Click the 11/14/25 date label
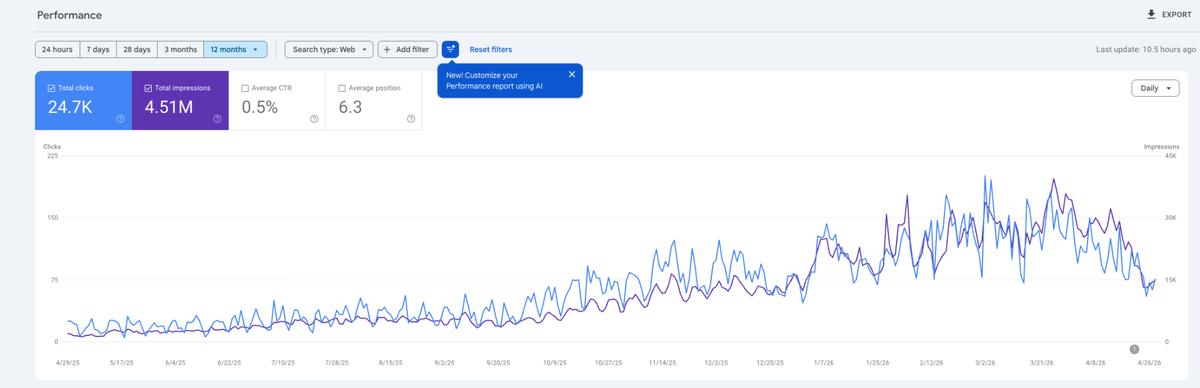The height and width of the screenshot is (388, 1200). click(x=663, y=363)
